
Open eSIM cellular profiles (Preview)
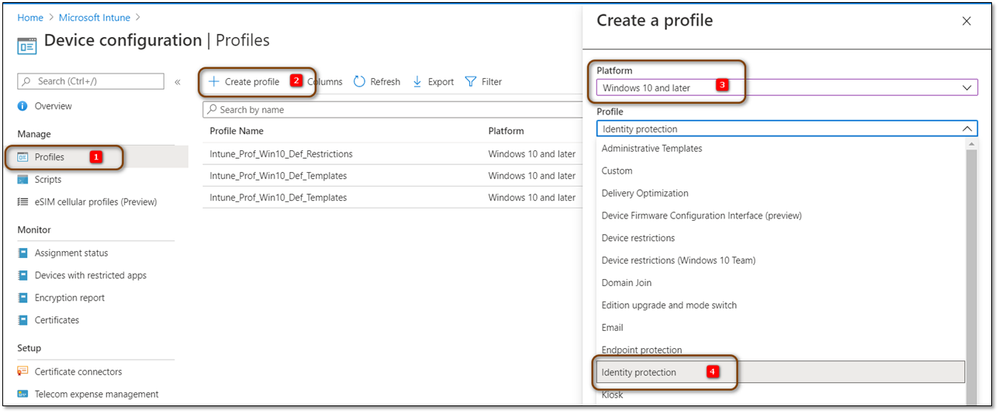[96, 202]
